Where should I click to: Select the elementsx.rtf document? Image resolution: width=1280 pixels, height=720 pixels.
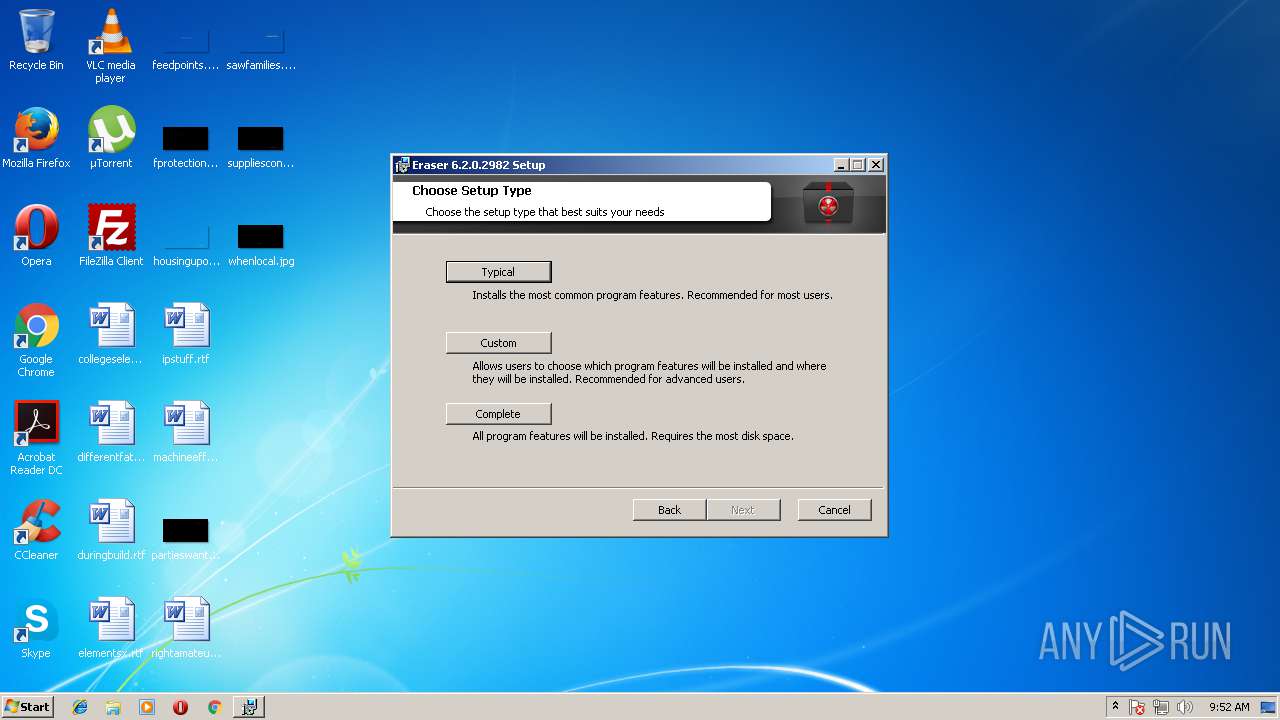110,628
